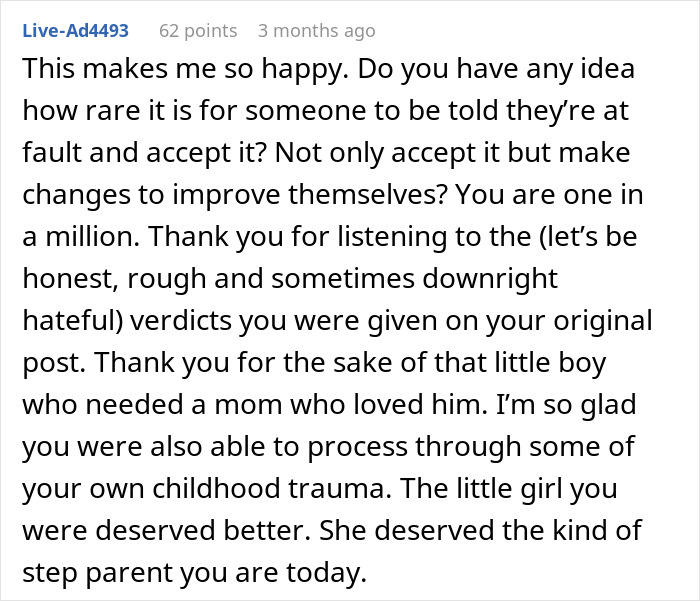Click the word 'hateful)' in the comment
This screenshot has width=700, height=601.
[x=73, y=321]
